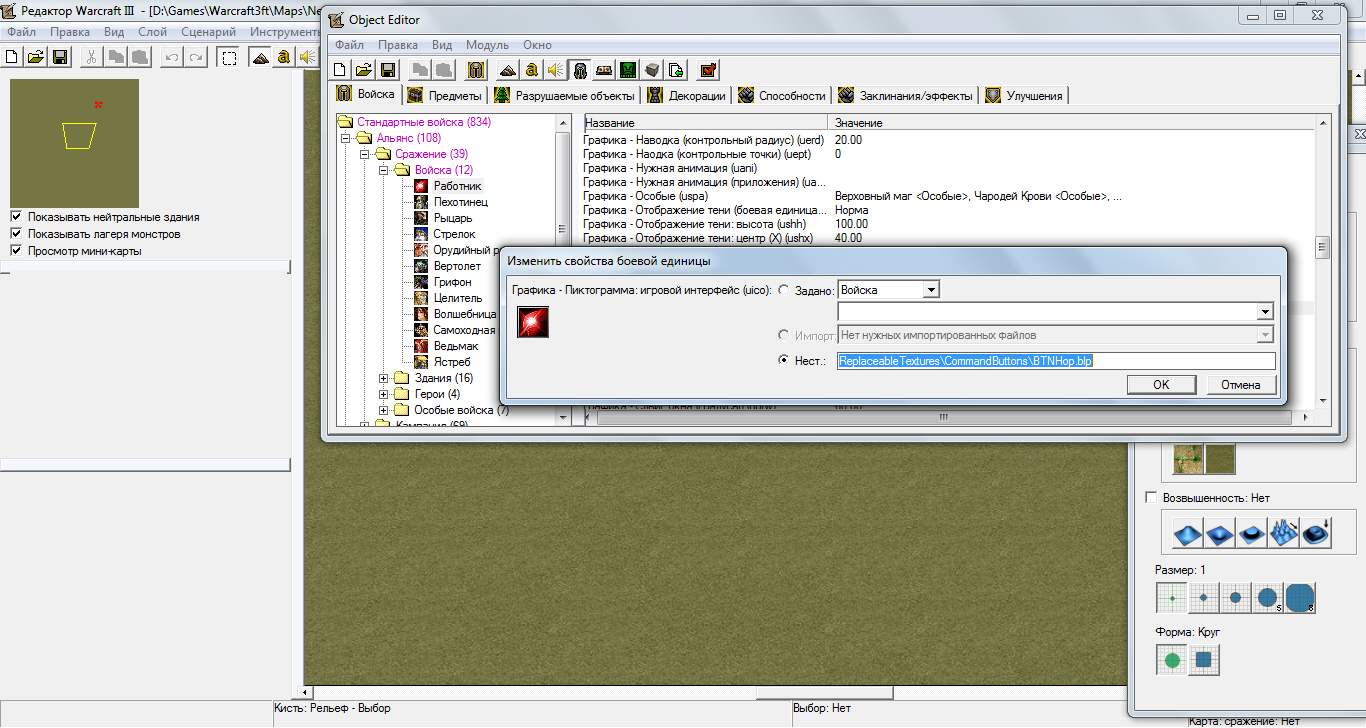Select the Нест. radio button
1366x728 pixels.
pos(783,361)
